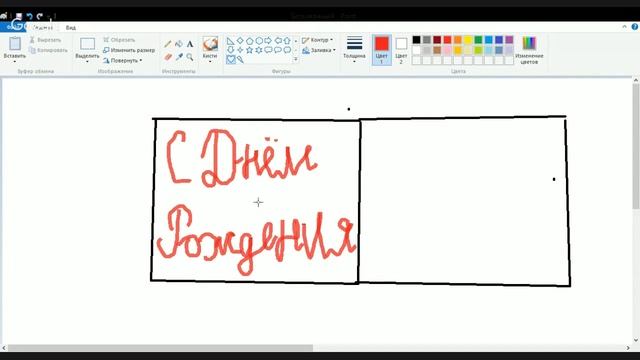Click the Выделить select button

pos(87,47)
